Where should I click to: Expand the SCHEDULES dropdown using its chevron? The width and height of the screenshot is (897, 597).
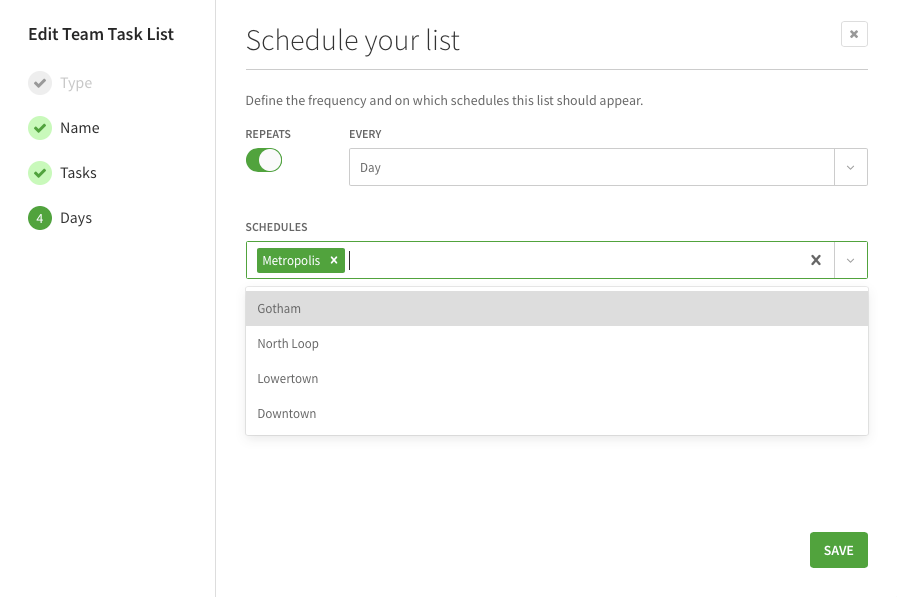click(851, 260)
